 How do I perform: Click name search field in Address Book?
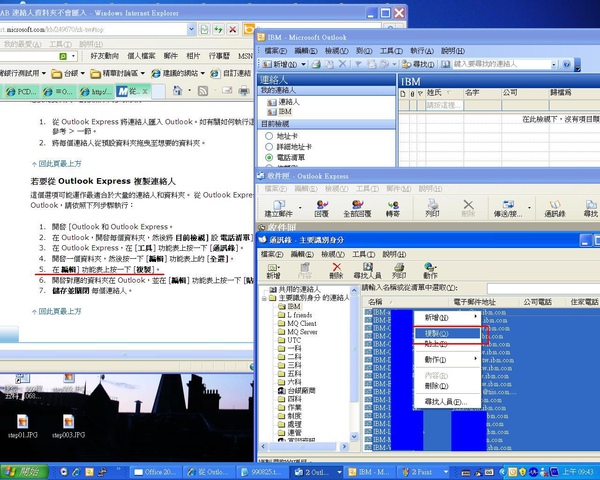click(x=543, y=288)
